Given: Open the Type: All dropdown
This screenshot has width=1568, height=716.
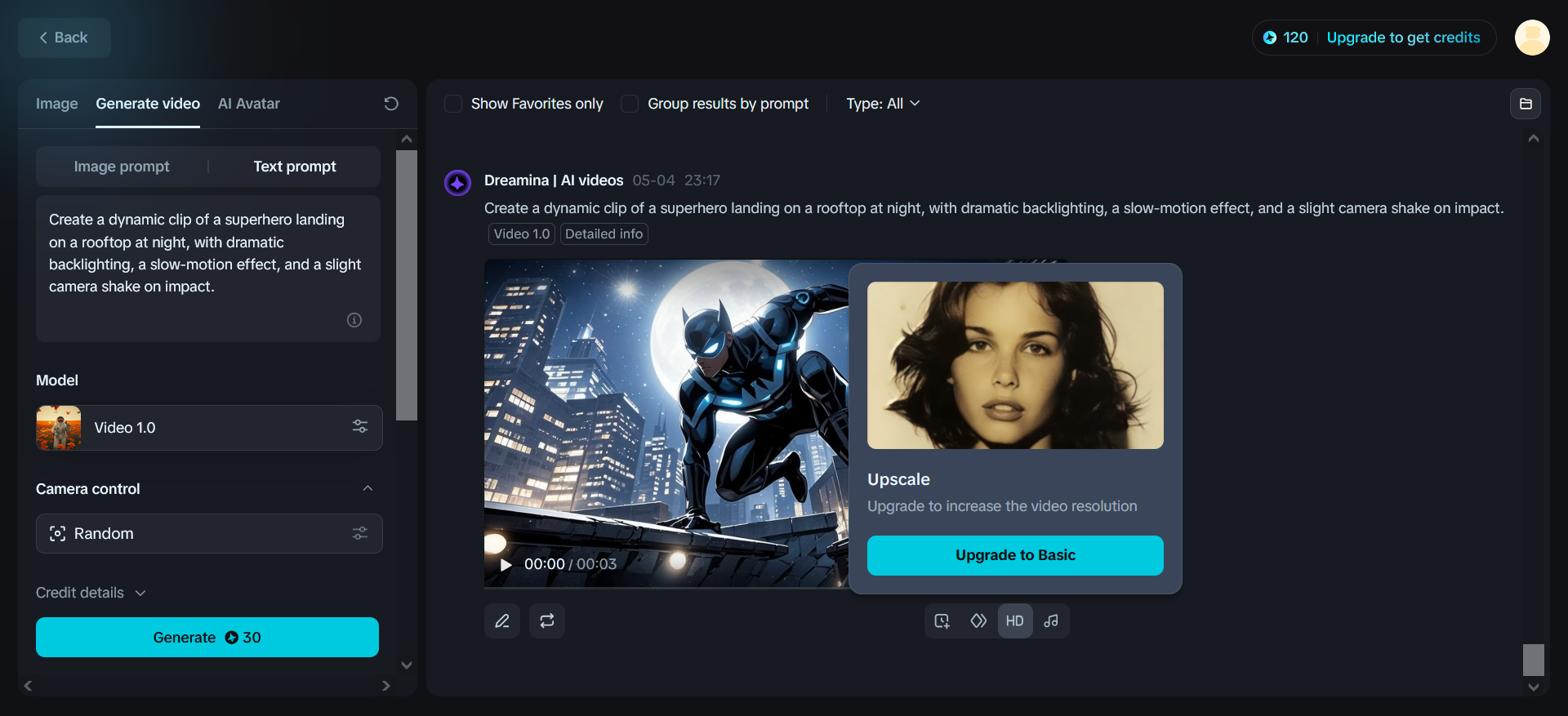Looking at the screenshot, I should click(883, 104).
